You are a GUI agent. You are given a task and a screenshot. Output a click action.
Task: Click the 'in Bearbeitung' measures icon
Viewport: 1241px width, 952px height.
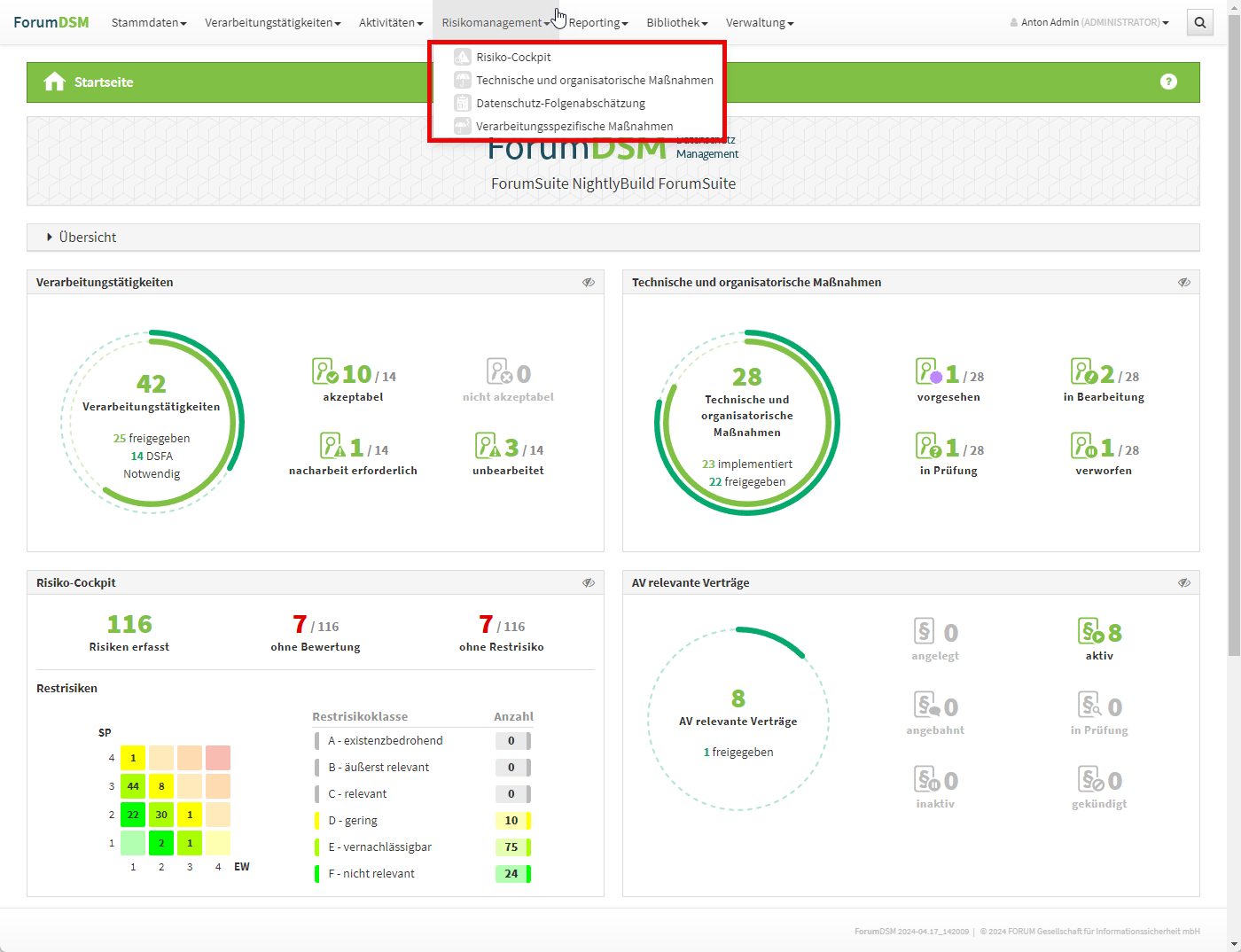pyautogui.click(x=1084, y=371)
